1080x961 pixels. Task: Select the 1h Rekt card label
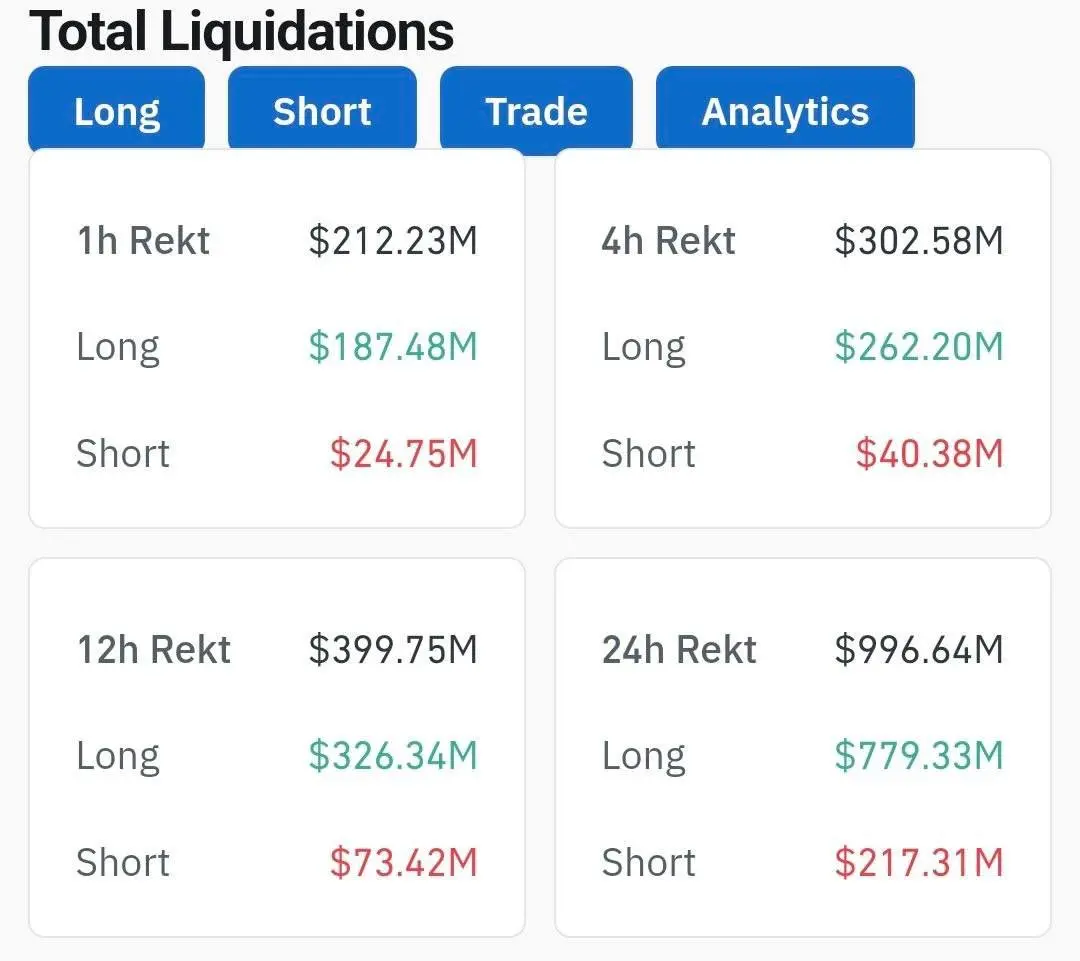143,241
